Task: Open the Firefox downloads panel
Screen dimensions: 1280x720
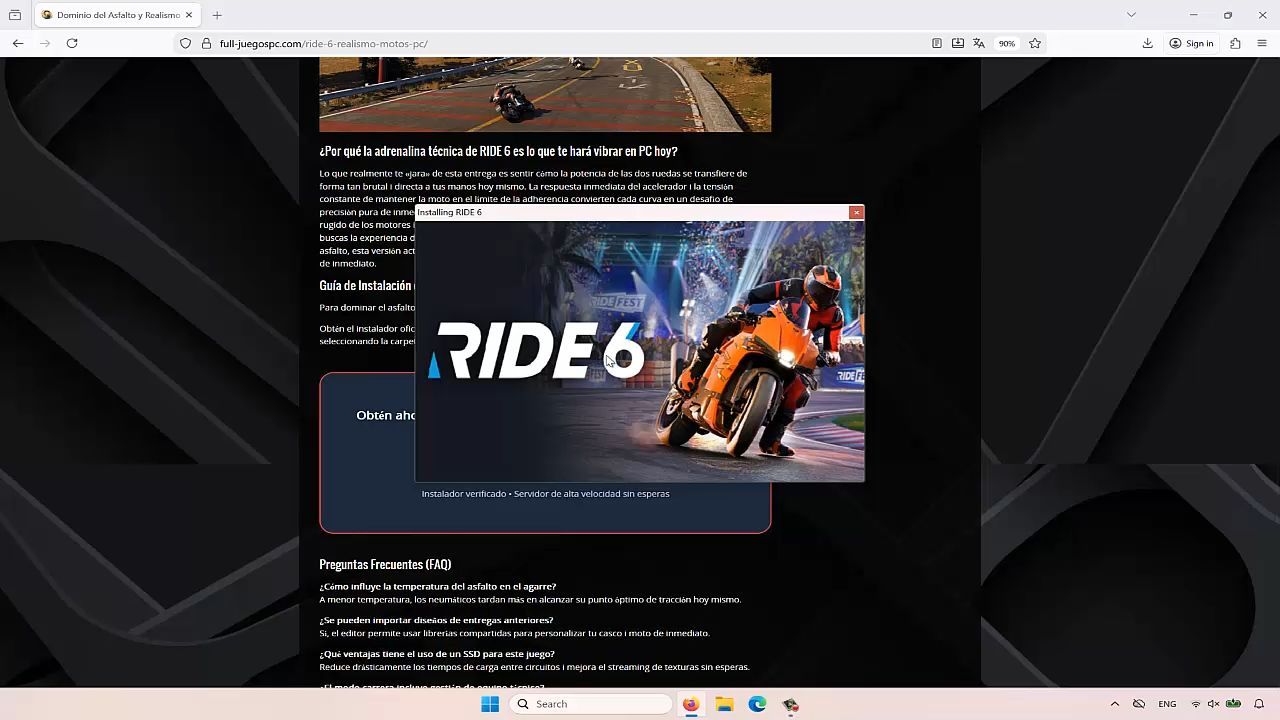Action: pyautogui.click(x=1148, y=43)
